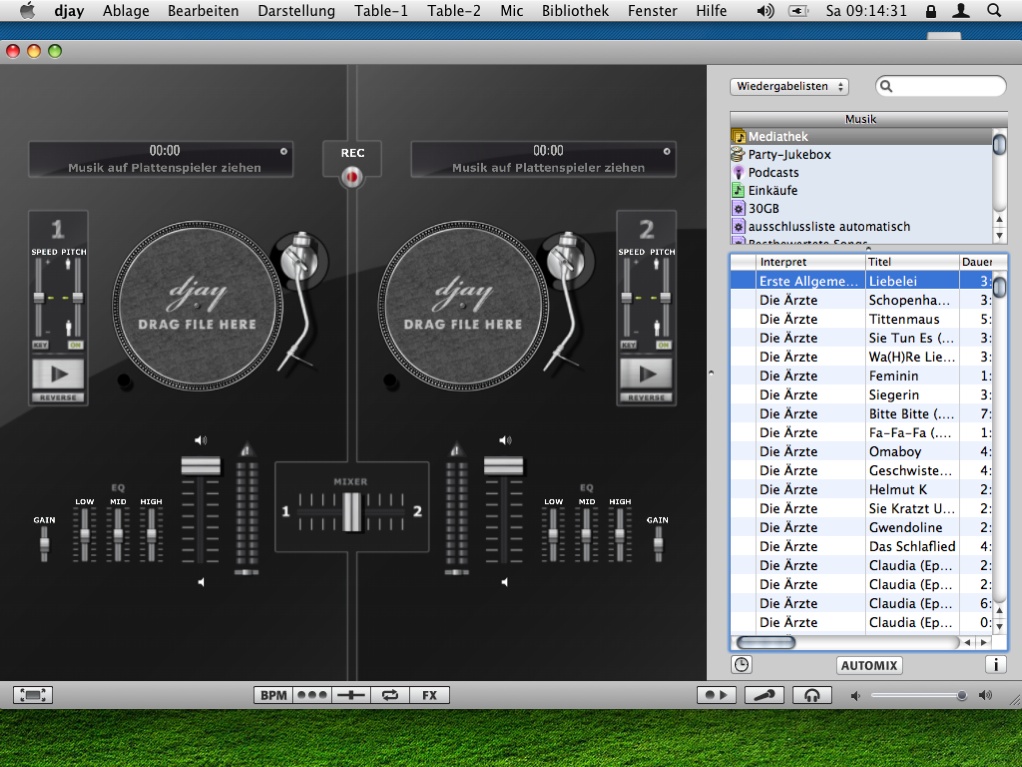Toggle KEY lock on deck 2
1022x767 pixels.
tap(628, 345)
